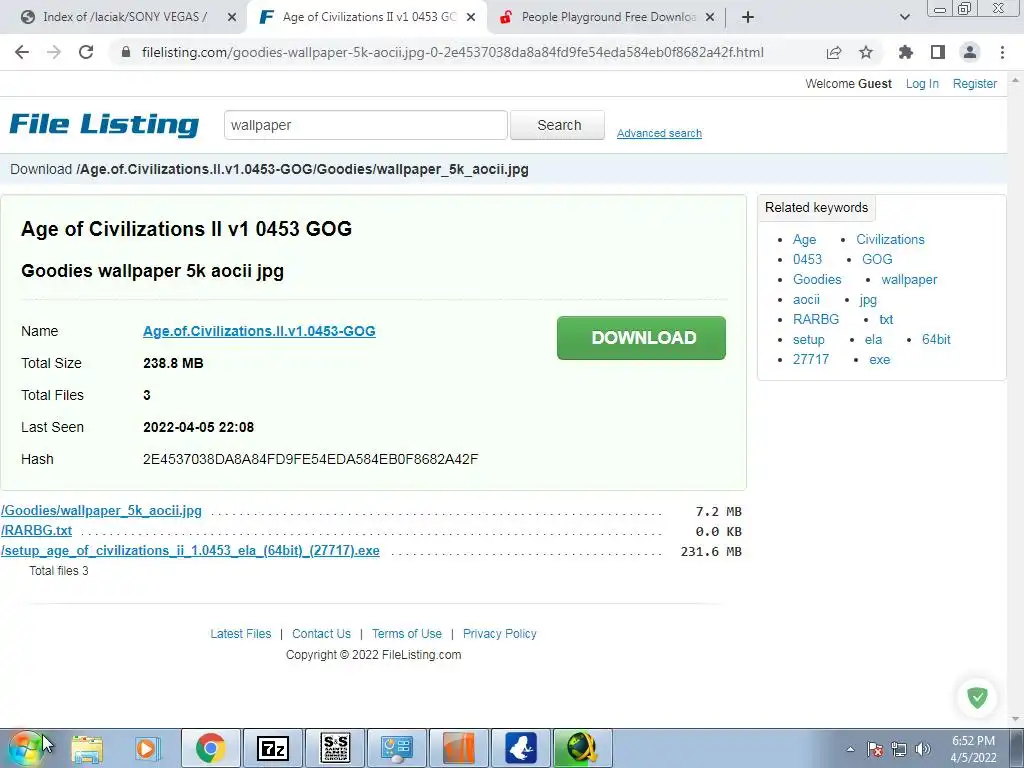Click the setup related keyword

[808, 340]
